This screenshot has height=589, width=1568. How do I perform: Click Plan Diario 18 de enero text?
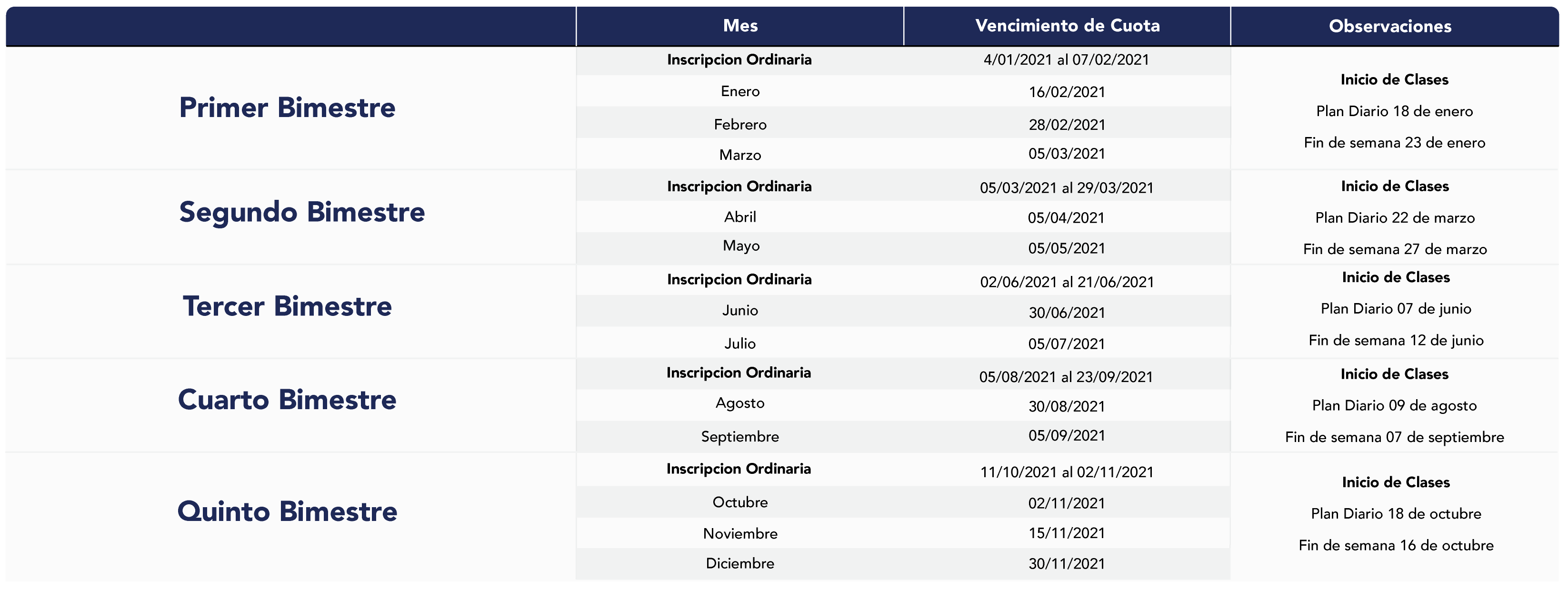[1395, 111]
